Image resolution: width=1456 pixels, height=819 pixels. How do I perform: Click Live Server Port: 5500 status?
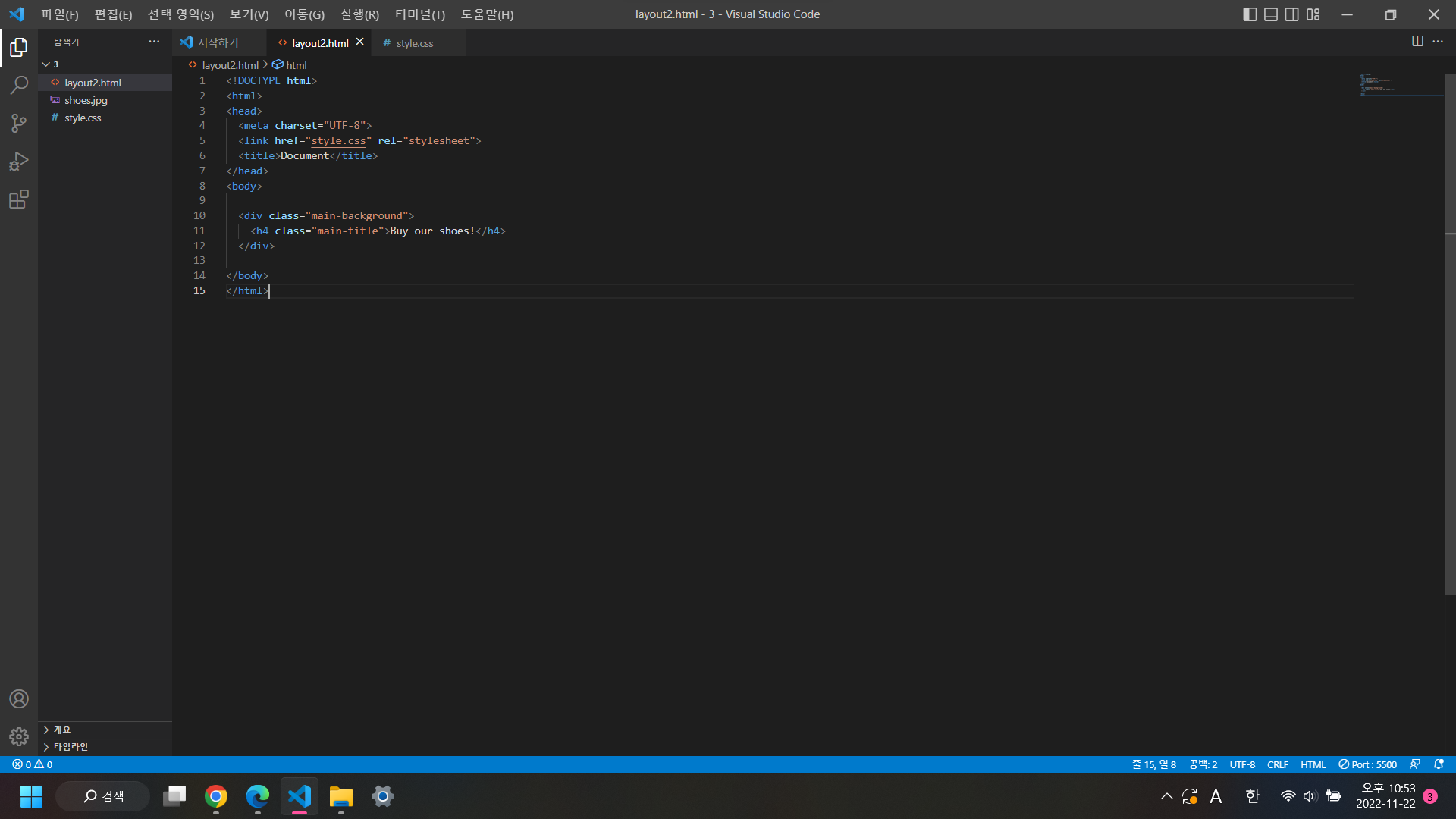[1367, 764]
